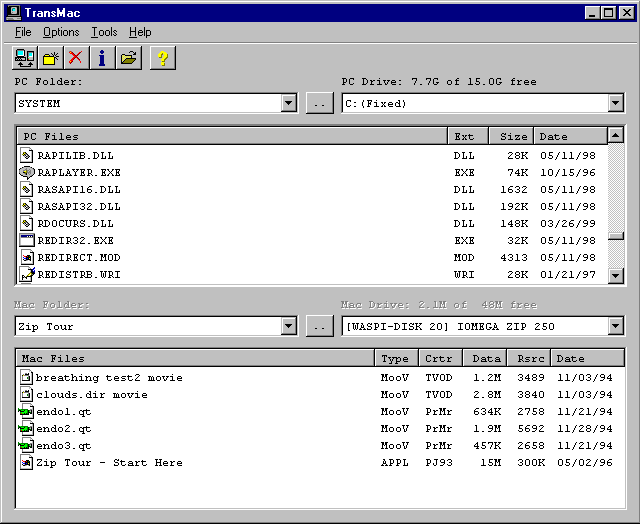Viewport: 640px width, 524px height.
Task: Maximize the TransMac window
Action: [608, 13]
